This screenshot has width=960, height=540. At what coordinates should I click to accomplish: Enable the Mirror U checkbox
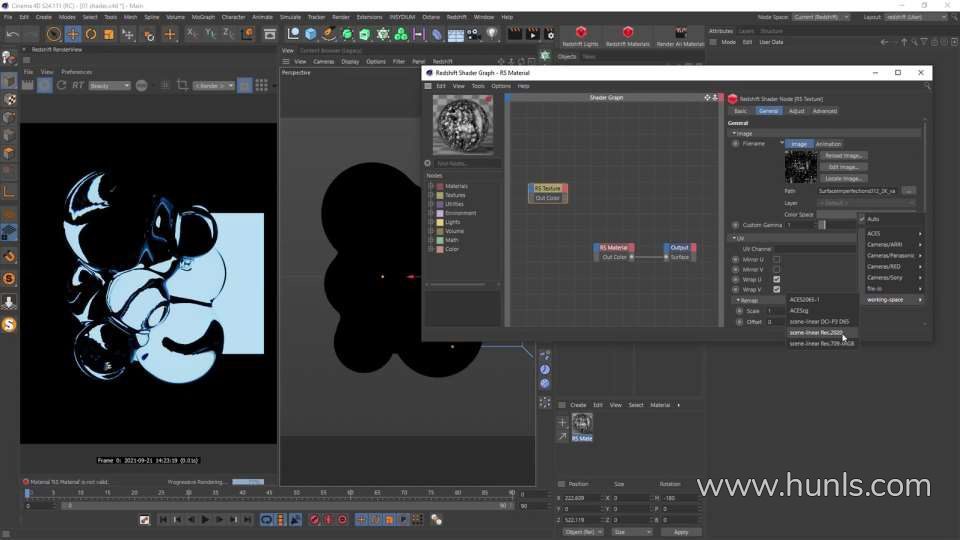point(776,259)
